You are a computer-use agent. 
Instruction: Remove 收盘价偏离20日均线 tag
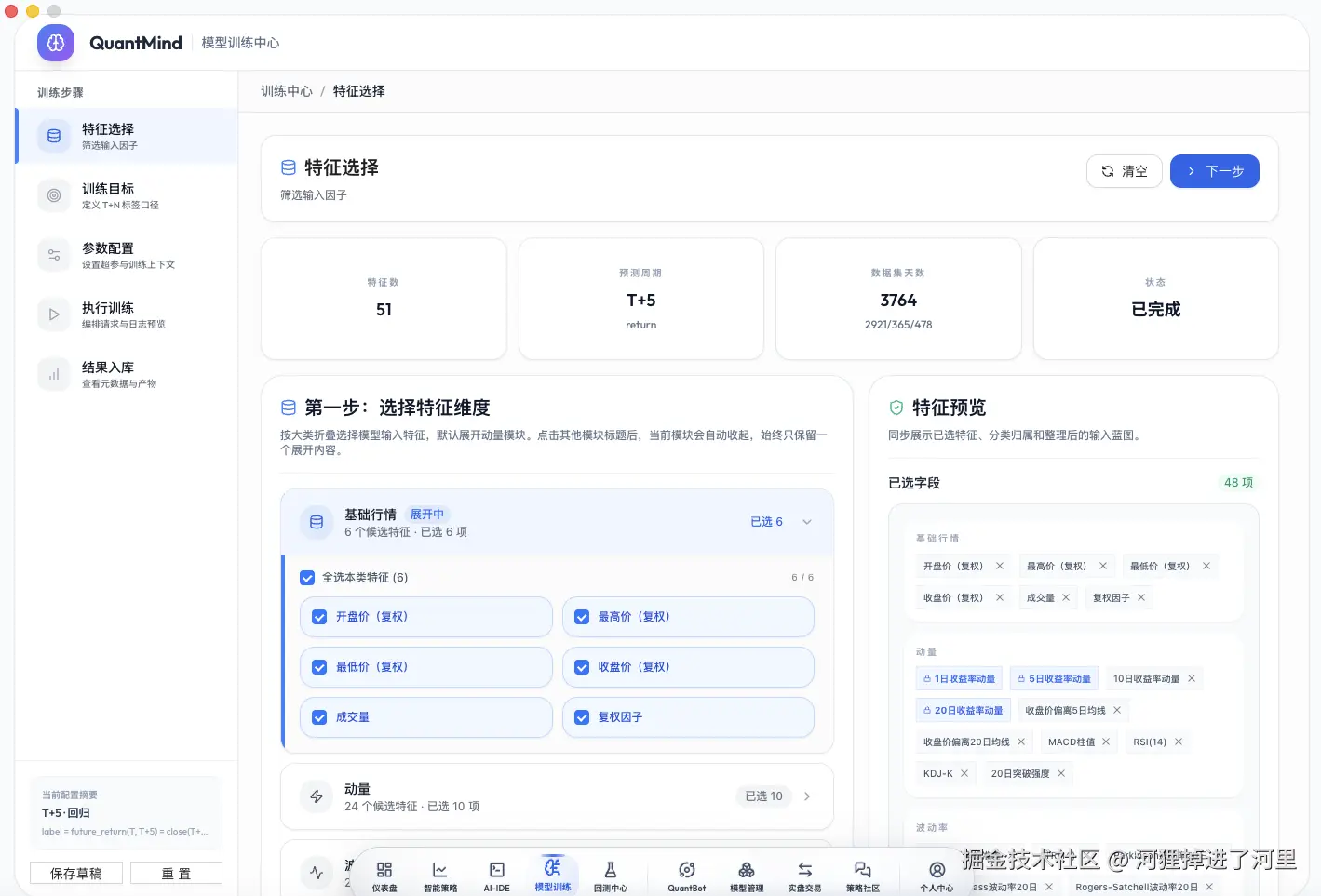pos(1021,742)
